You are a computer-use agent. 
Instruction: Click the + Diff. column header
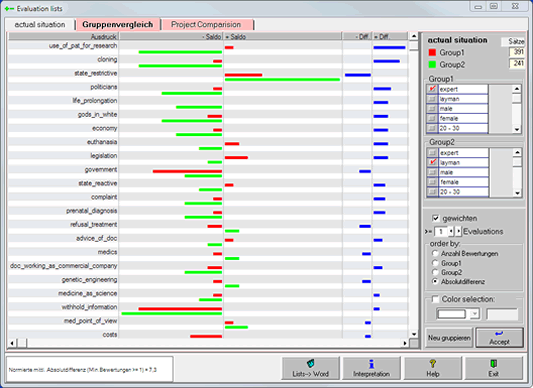(x=390, y=36)
